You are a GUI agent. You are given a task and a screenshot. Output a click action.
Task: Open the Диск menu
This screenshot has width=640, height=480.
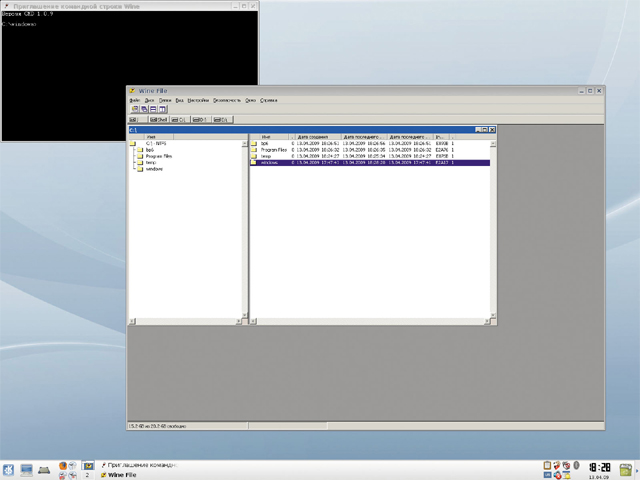[149, 100]
